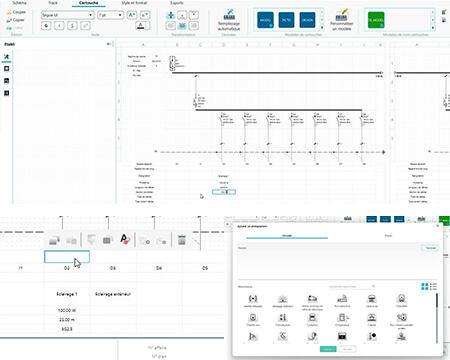Viewport: 450px width, 360px height.
Task: Click the pictogram library search field
Action: (x=352, y=287)
